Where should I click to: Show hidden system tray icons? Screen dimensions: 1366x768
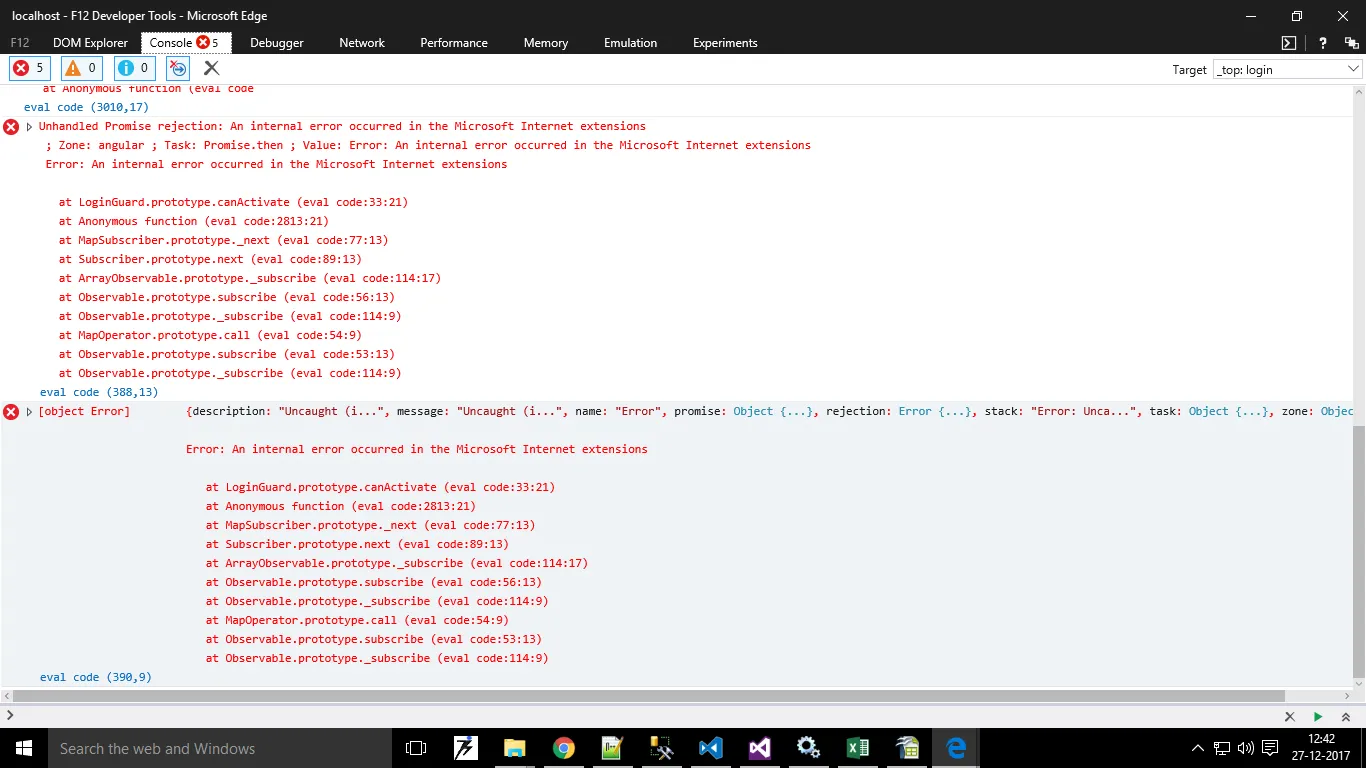click(1198, 748)
